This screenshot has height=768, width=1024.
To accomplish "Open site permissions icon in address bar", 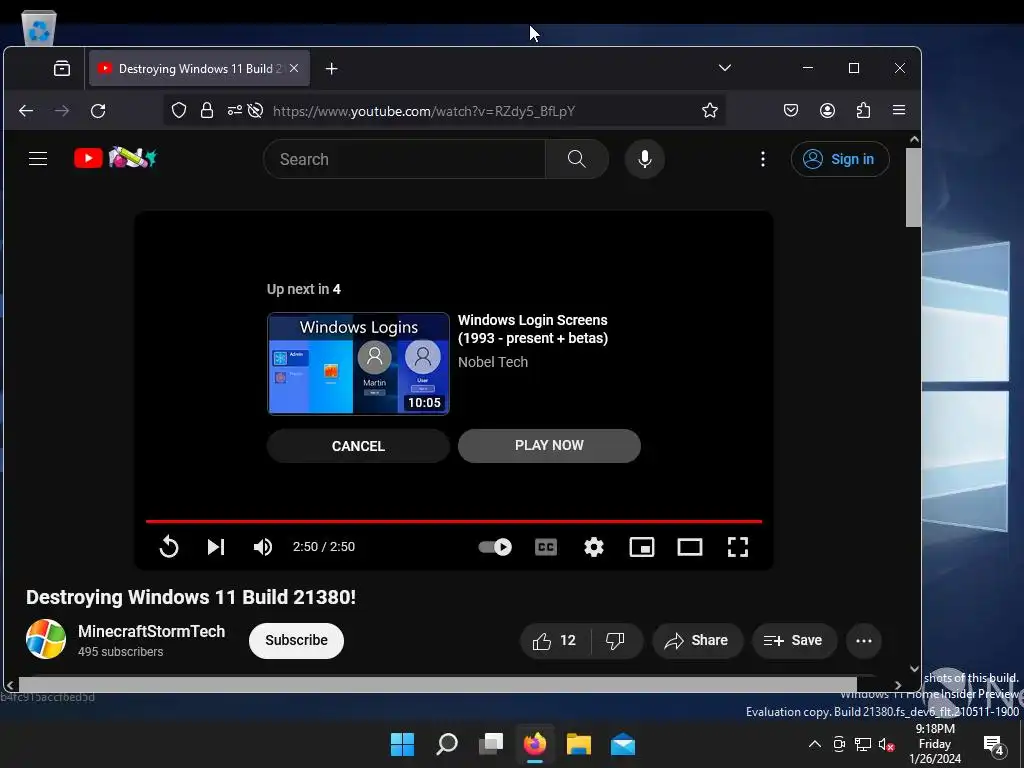I will click(x=234, y=110).
